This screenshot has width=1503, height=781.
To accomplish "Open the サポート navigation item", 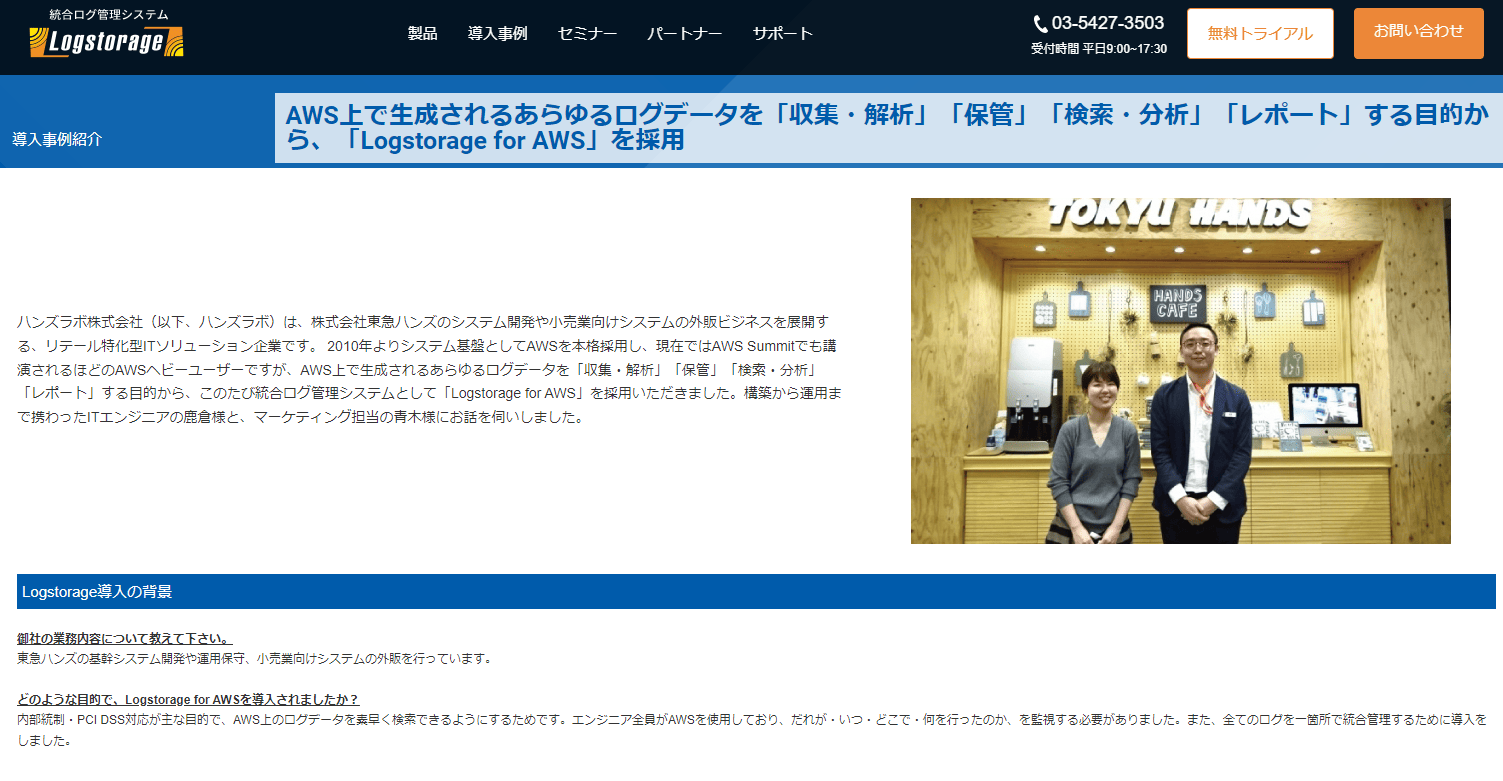I will pyautogui.click(x=782, y=34).
